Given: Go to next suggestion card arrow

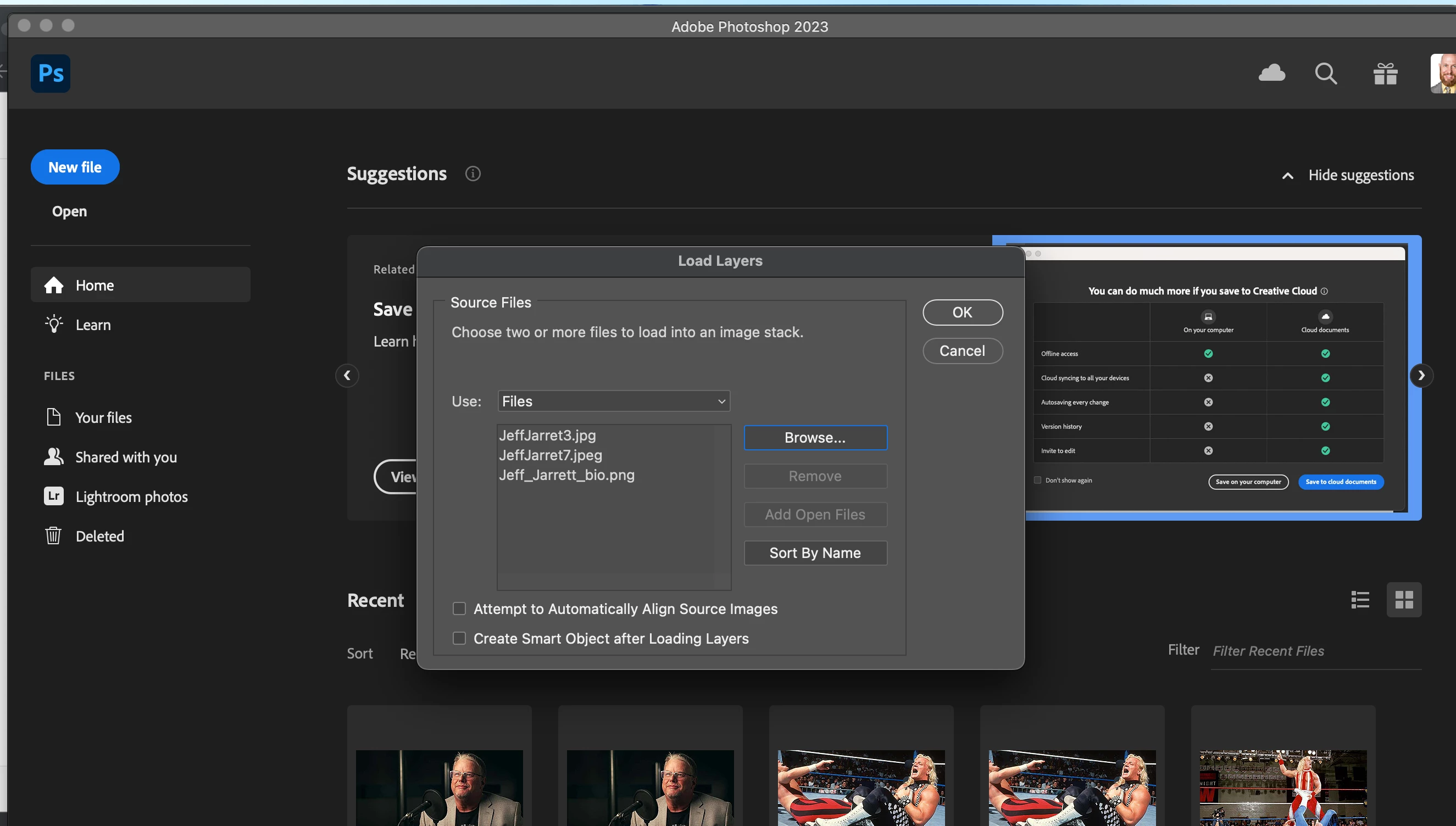Looking at the screenshot, I should [x=1421, y=376].
